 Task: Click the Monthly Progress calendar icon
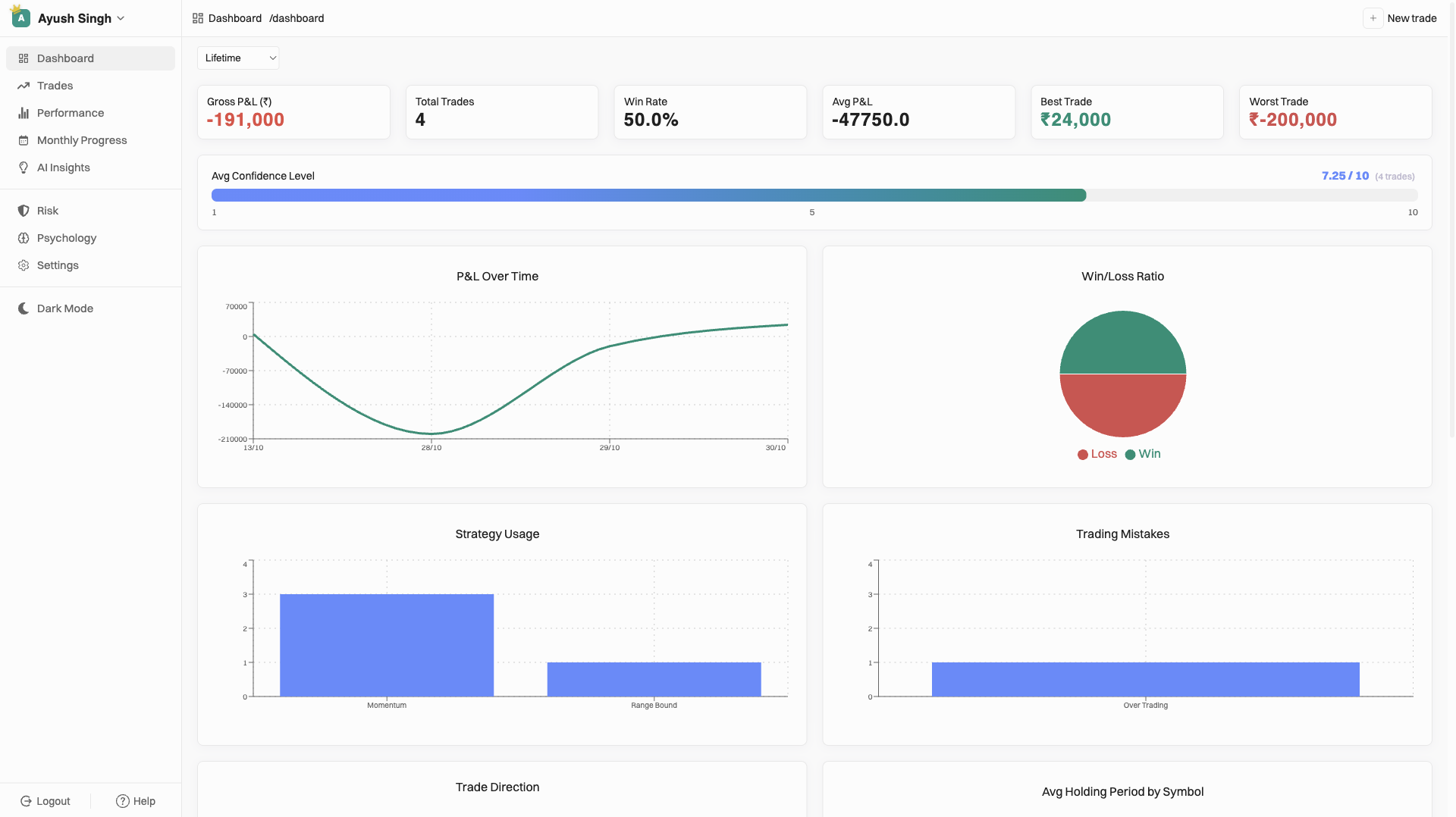[x=24, y=140]
